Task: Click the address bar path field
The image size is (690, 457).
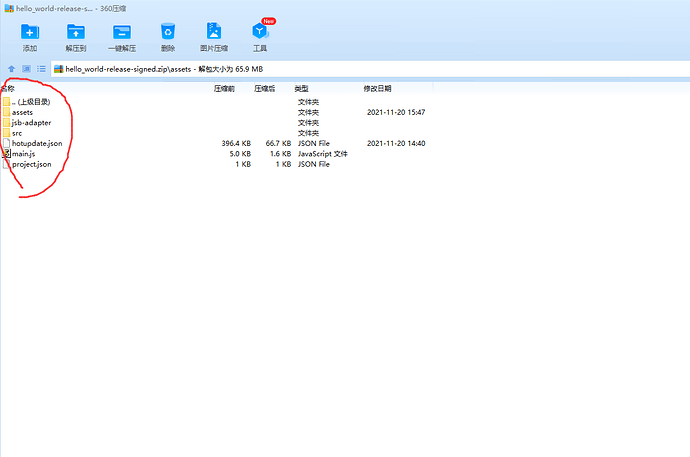Action: pyautogui.click(x=370, y=69)
